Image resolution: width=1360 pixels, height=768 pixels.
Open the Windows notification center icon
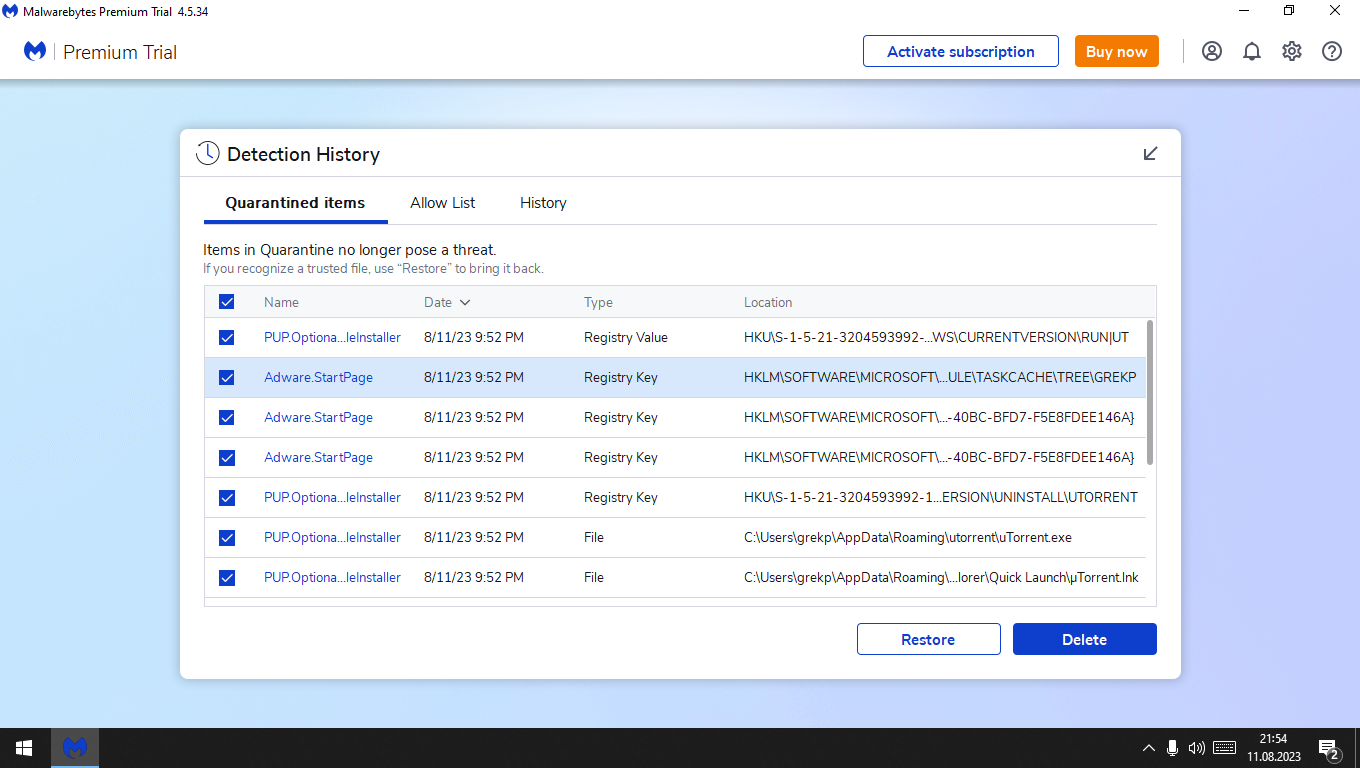tap(1330, 749)
